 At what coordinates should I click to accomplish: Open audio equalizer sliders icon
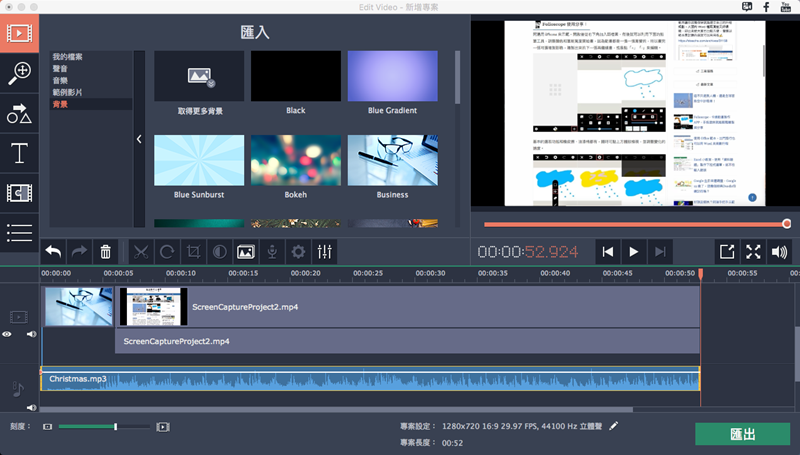pos(324,252)
